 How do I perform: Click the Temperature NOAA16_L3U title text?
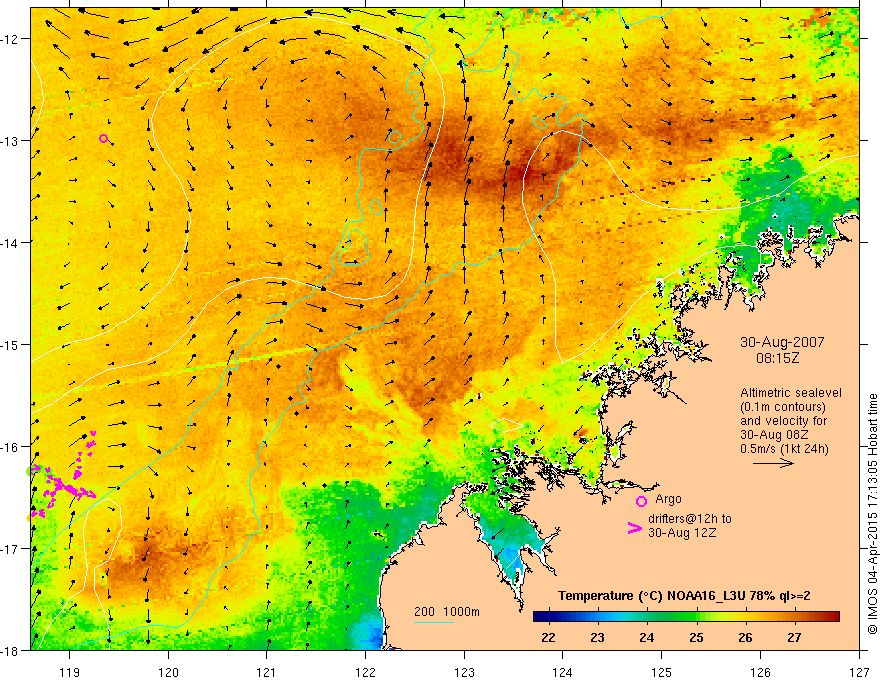[x=684, y=596]
